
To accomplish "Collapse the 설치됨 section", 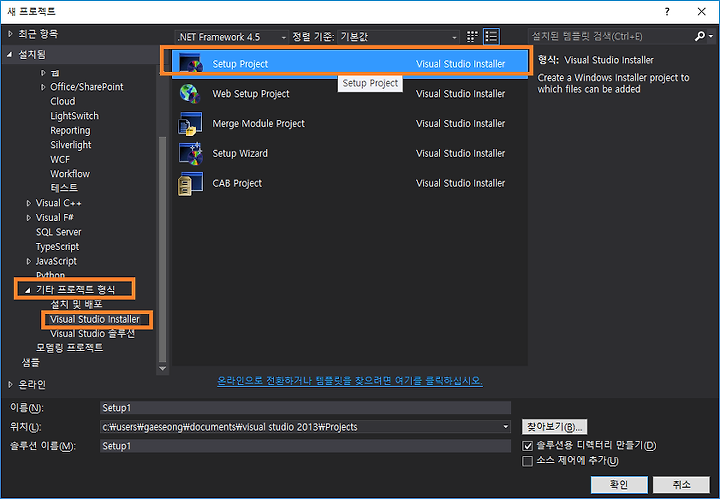I will pos(10,55).
